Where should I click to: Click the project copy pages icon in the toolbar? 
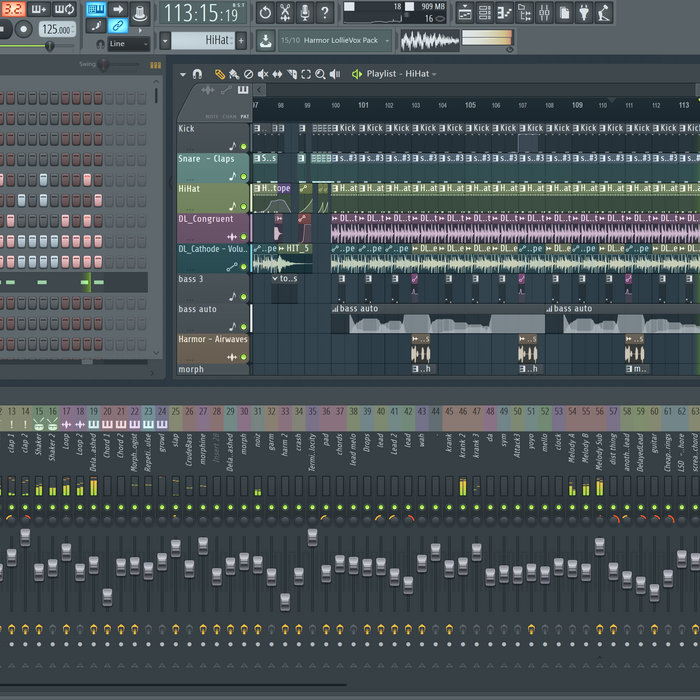click(564, 13)
